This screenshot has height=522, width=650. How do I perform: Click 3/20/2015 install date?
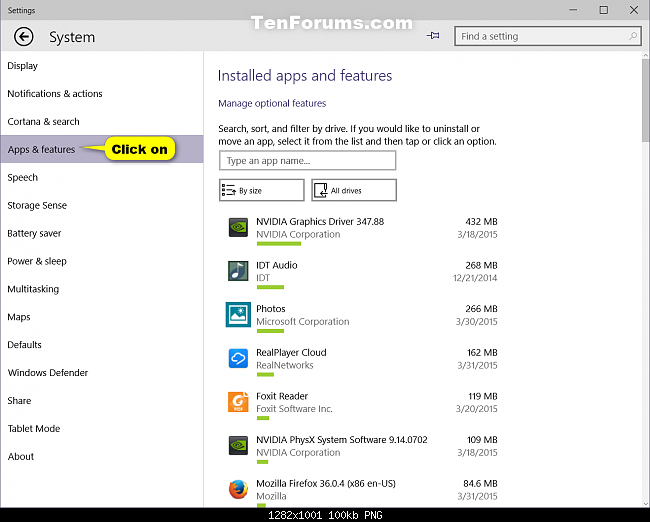click(476, 409)
